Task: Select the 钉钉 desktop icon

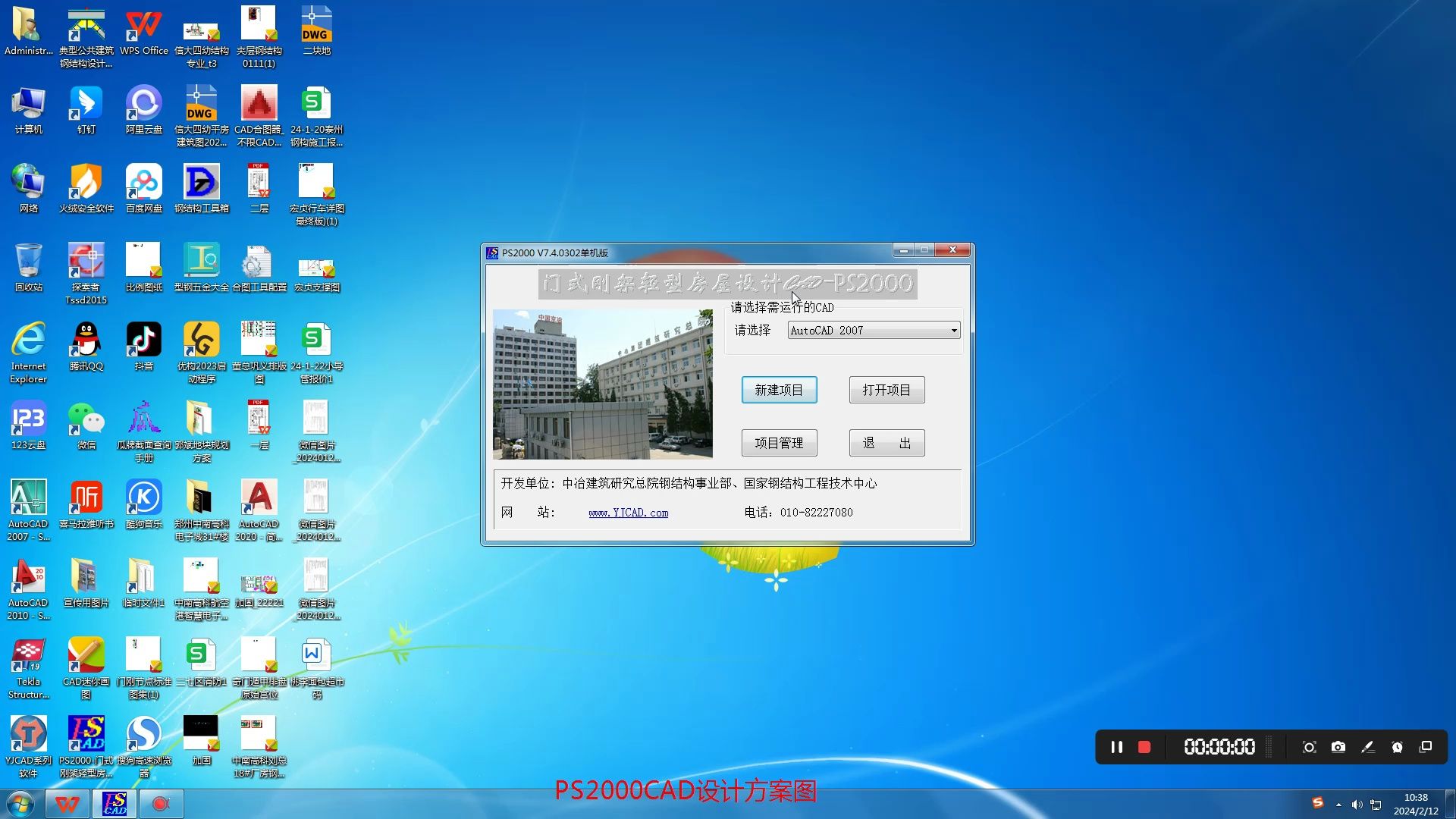Action: 86,111
